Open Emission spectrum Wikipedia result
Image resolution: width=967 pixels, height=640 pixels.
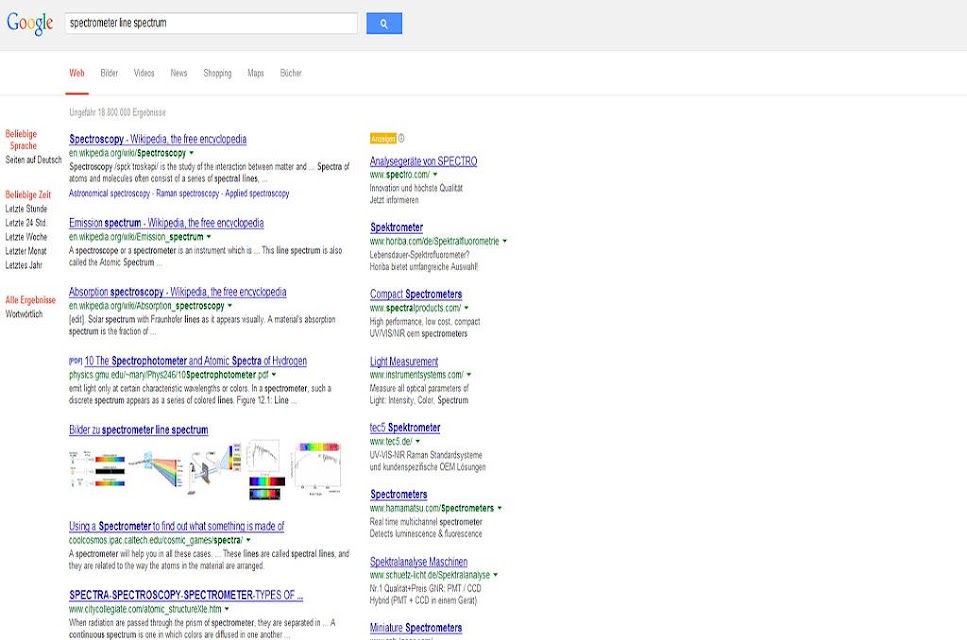point(167,223)
